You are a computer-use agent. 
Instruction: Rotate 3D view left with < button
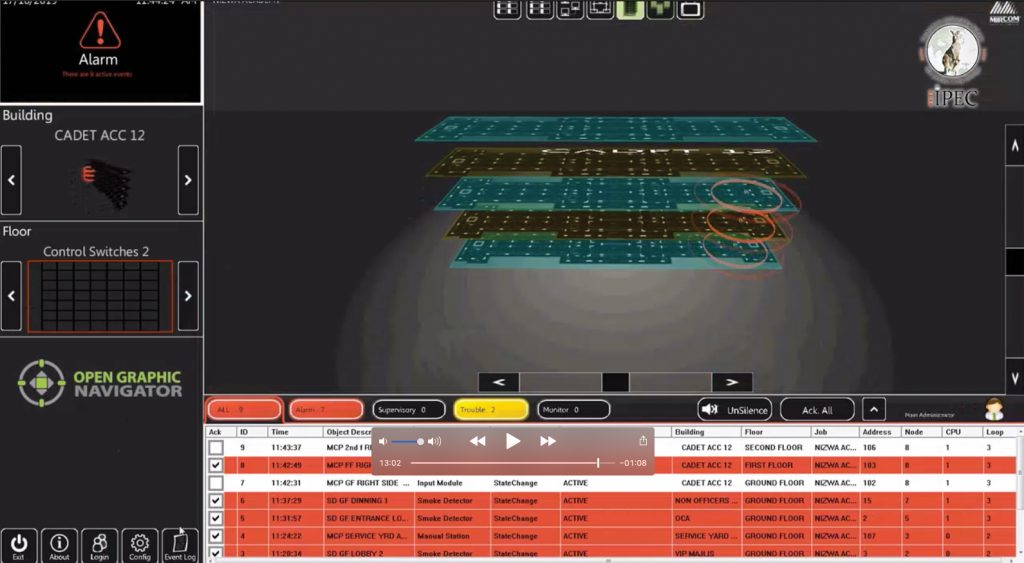click(x=499, y=382)
